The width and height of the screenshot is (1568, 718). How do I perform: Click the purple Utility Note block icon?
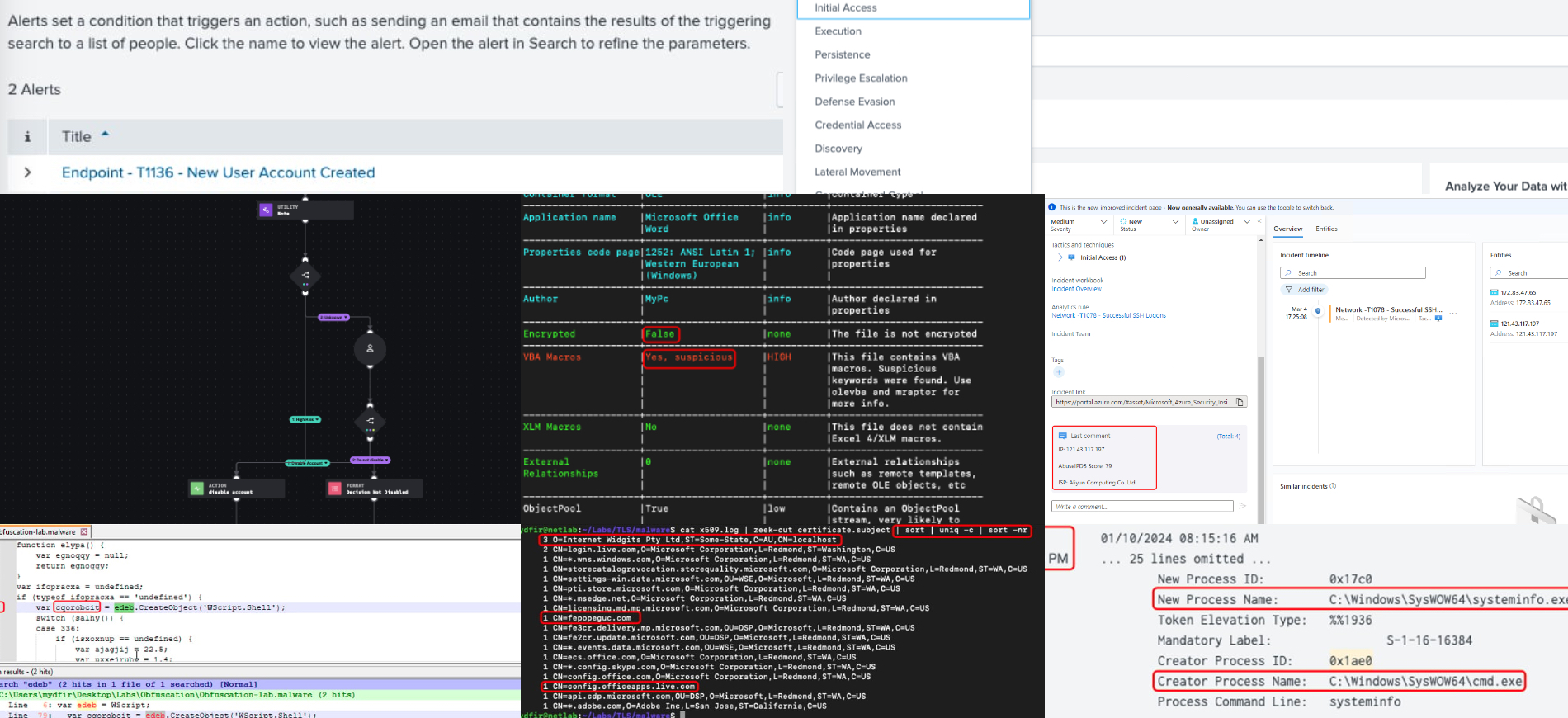(266, 210)
